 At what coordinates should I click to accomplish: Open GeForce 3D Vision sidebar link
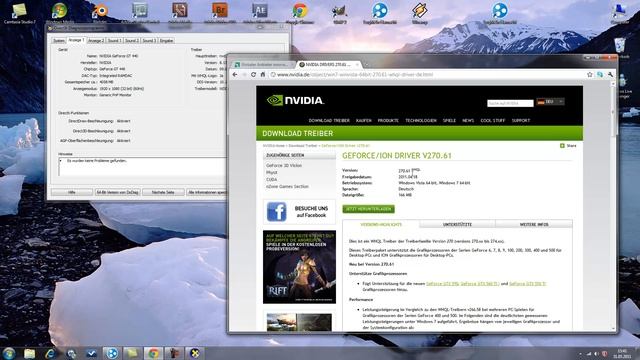pos(284,165)
